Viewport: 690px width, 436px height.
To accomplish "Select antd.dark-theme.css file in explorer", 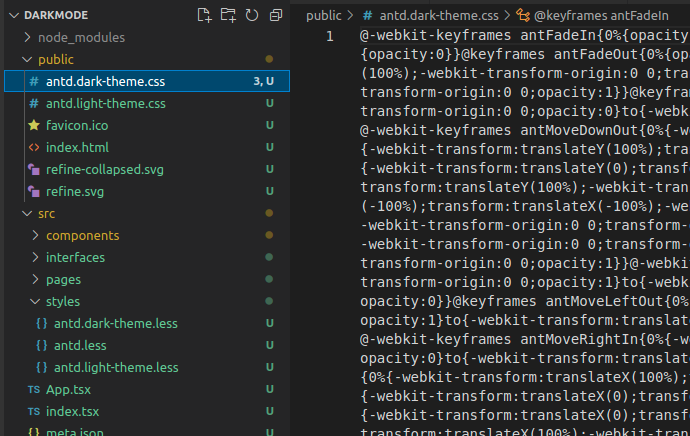I will (147, 81).
